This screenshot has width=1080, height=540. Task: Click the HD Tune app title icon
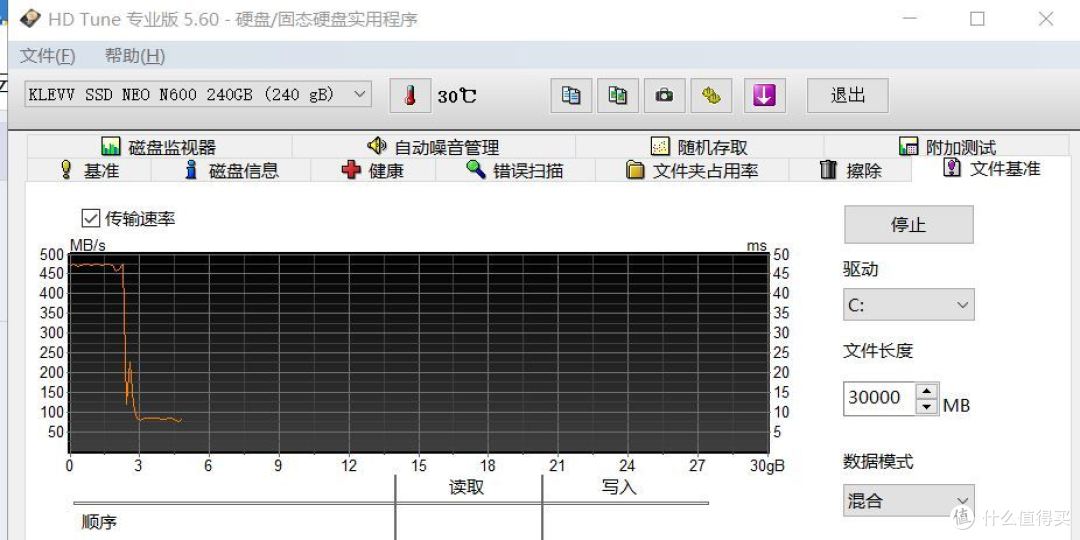[x=30, y=19]
